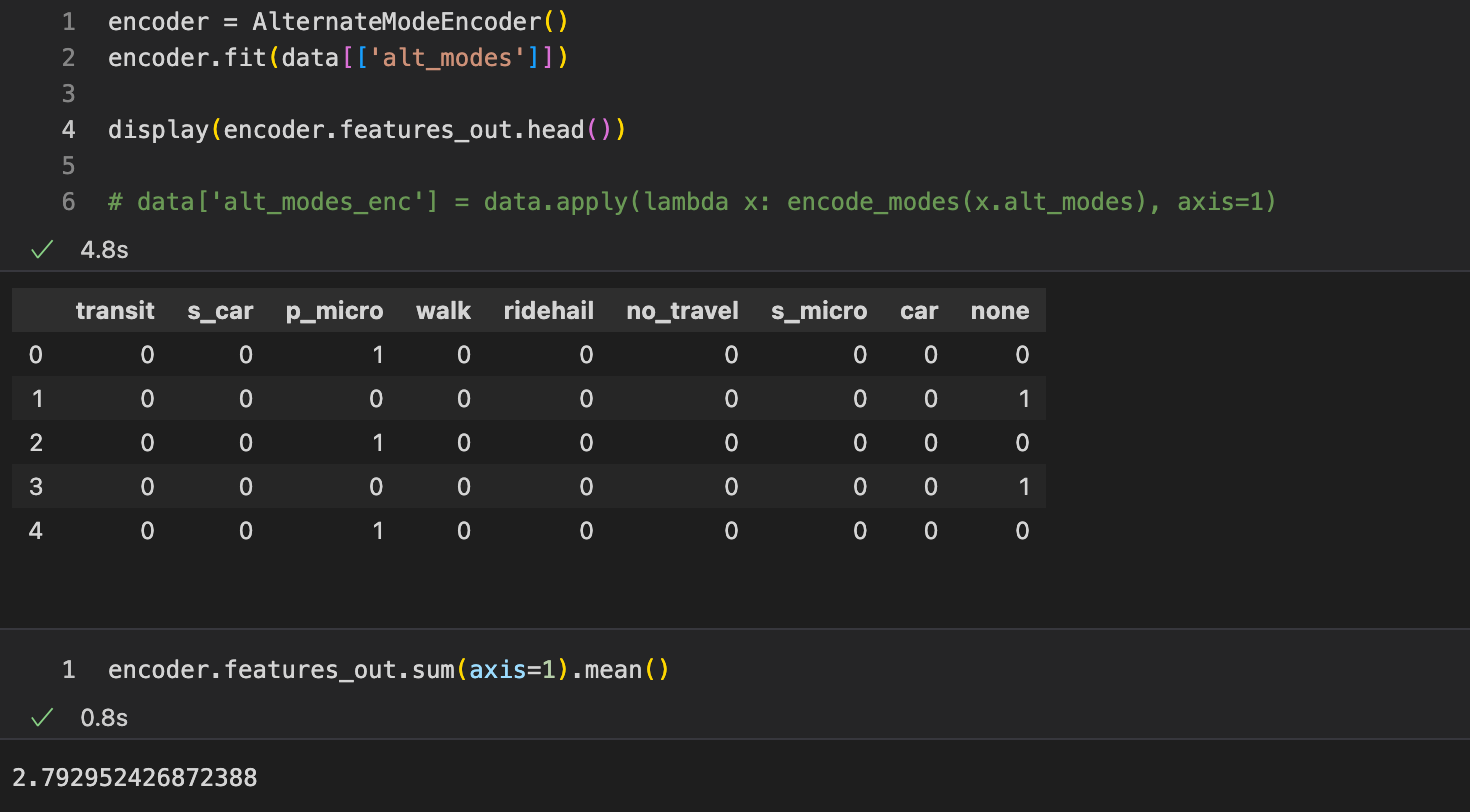The width and height of the screenshot is (1470, 812).
Task: Select row index 0 in the dataframe
Action: coord(36,354)
